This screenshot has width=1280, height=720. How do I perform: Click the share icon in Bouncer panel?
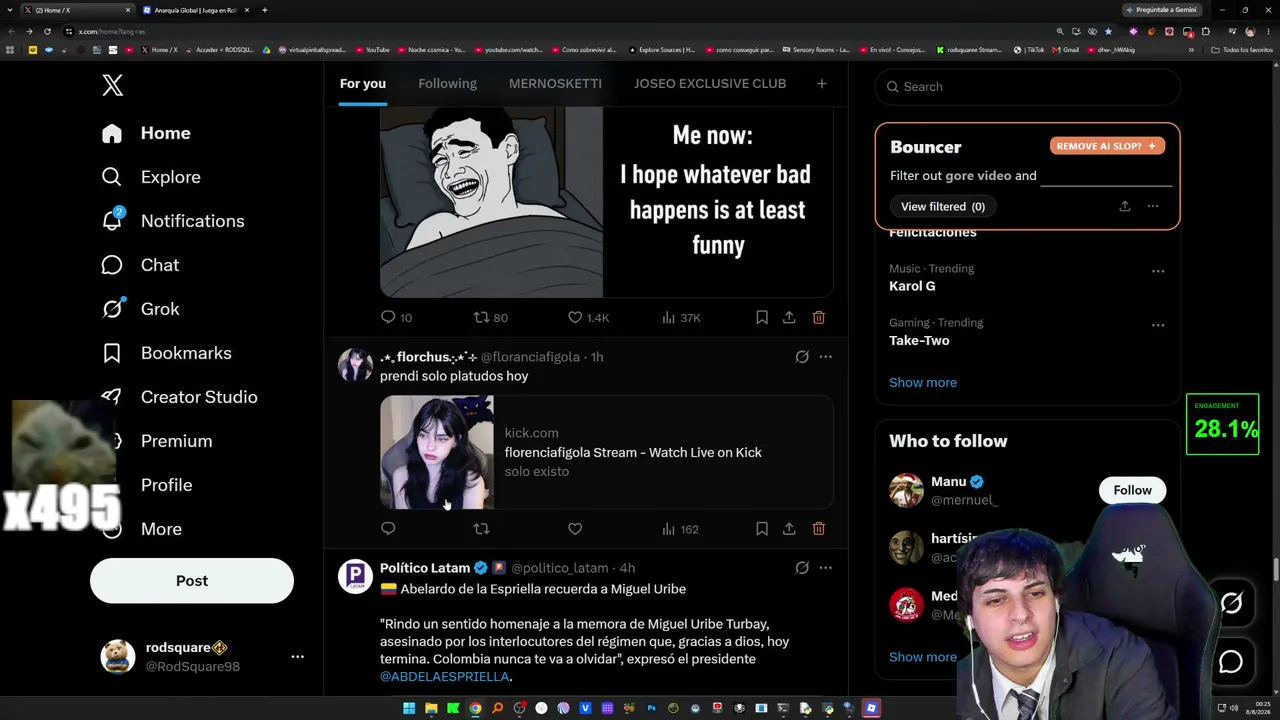1125,206
